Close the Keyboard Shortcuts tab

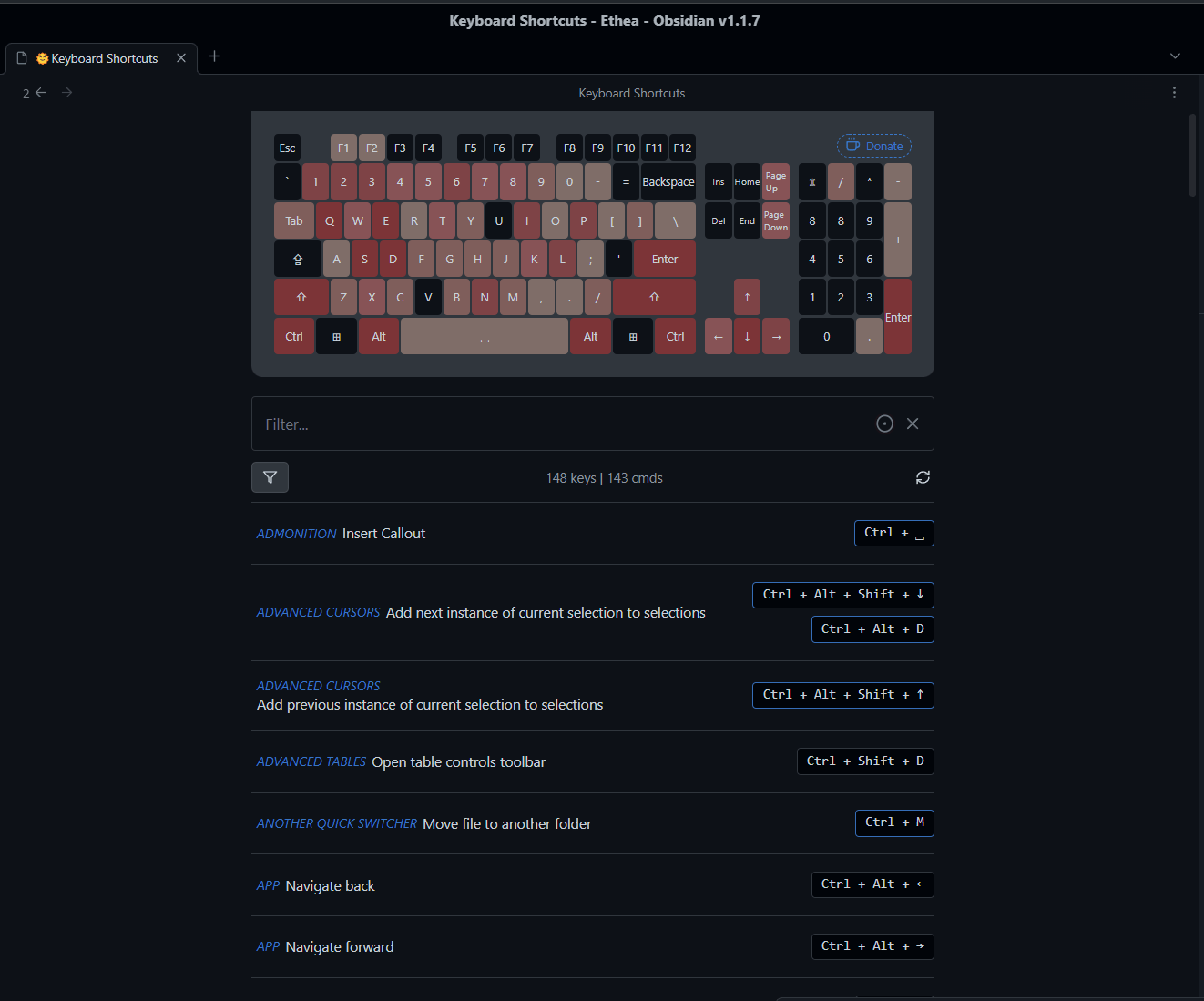click(x=181, y=58)
